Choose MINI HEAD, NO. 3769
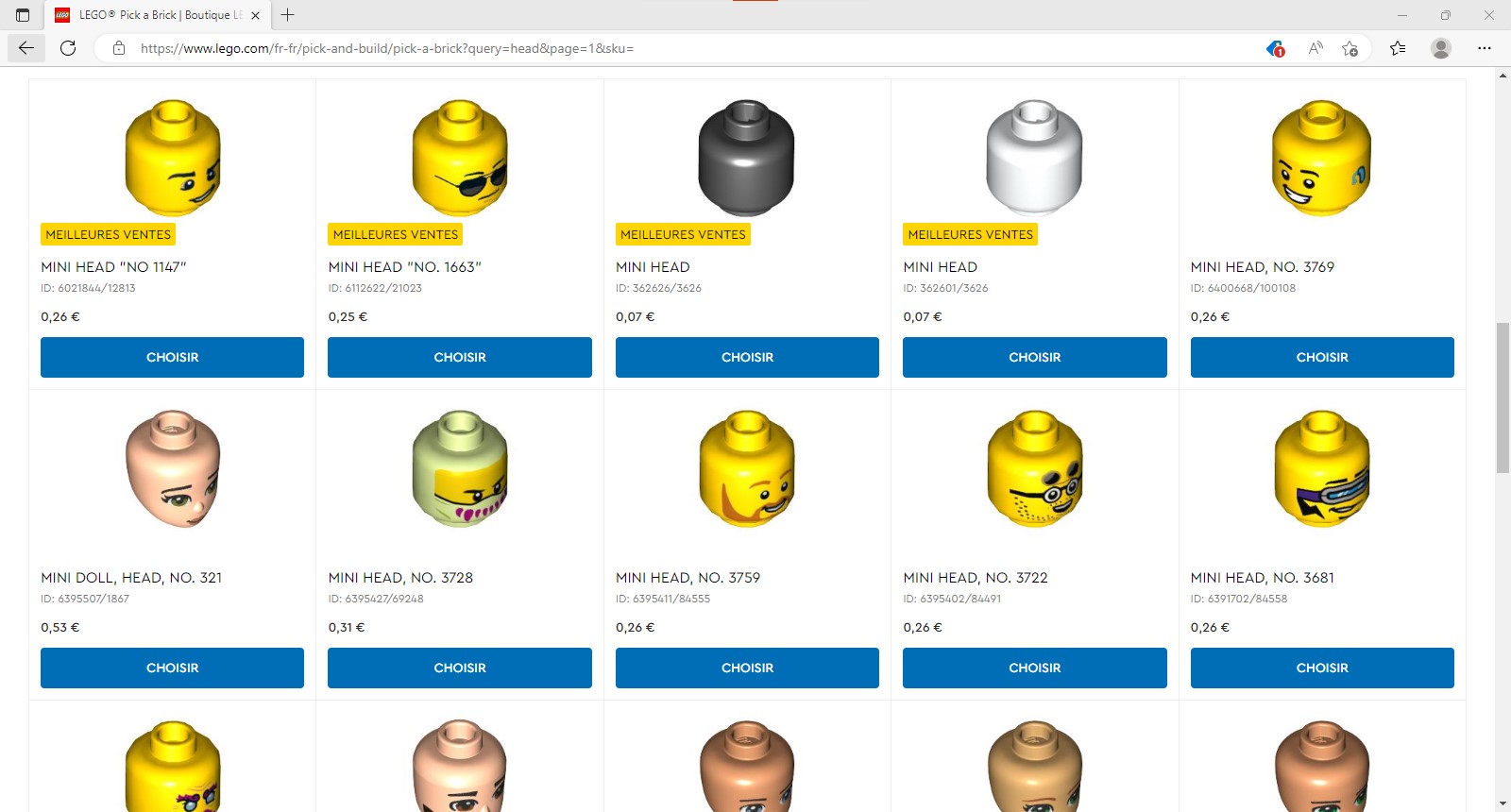Screen dimensions: 1511x812 pyautogui.click(x=1322, y=357)
